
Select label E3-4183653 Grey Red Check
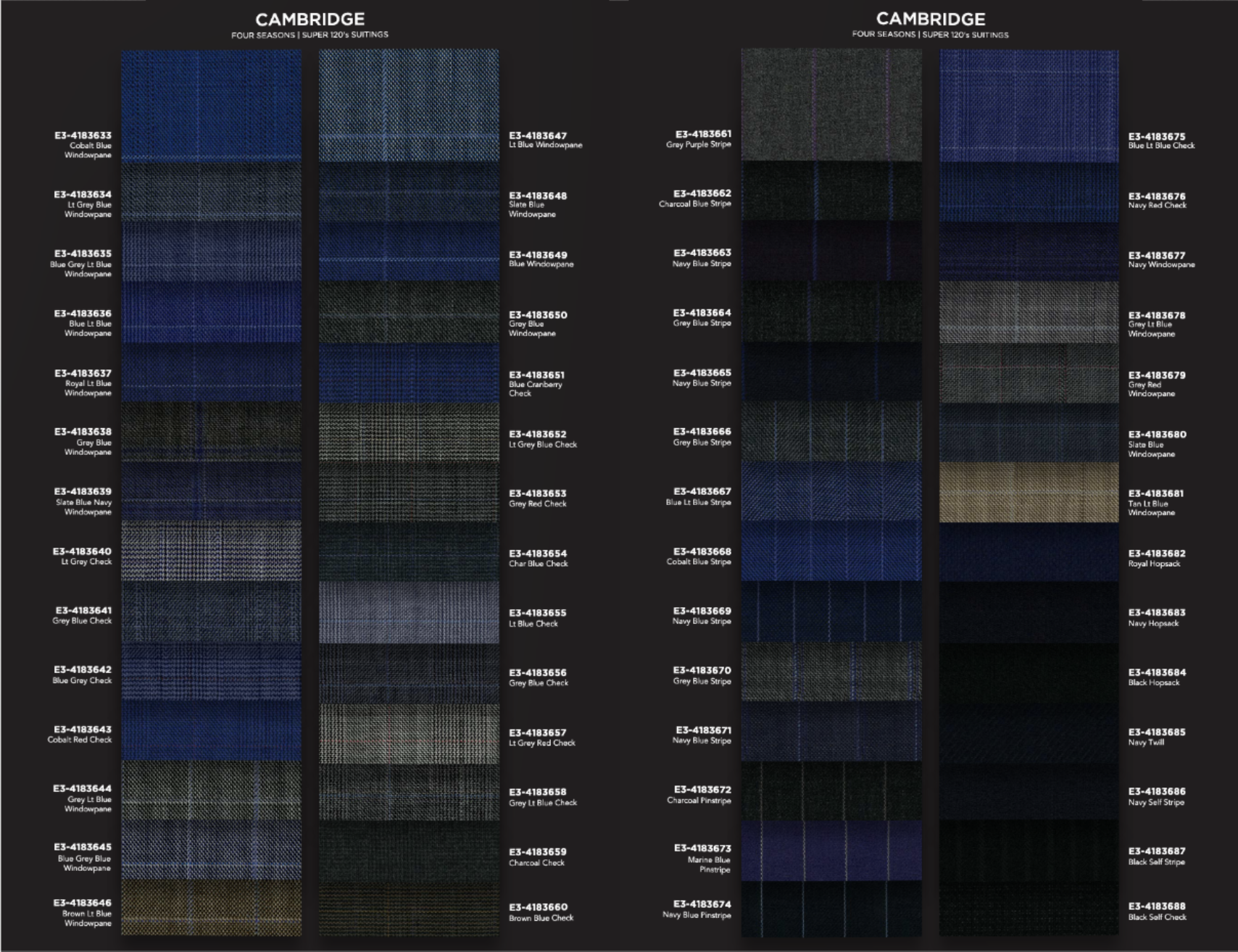(538, 498)
